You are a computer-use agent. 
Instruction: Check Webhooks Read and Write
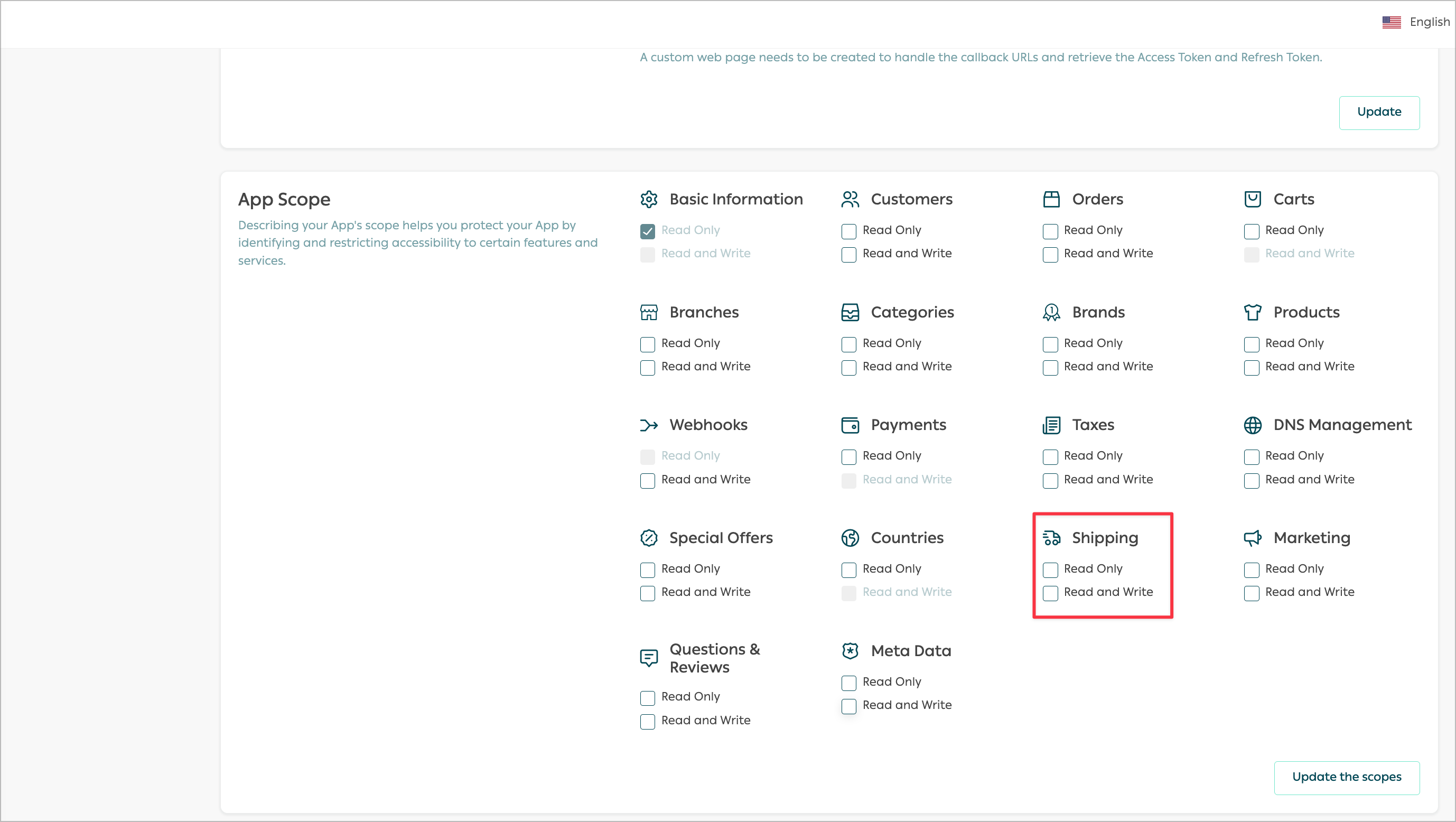[647, 481]
